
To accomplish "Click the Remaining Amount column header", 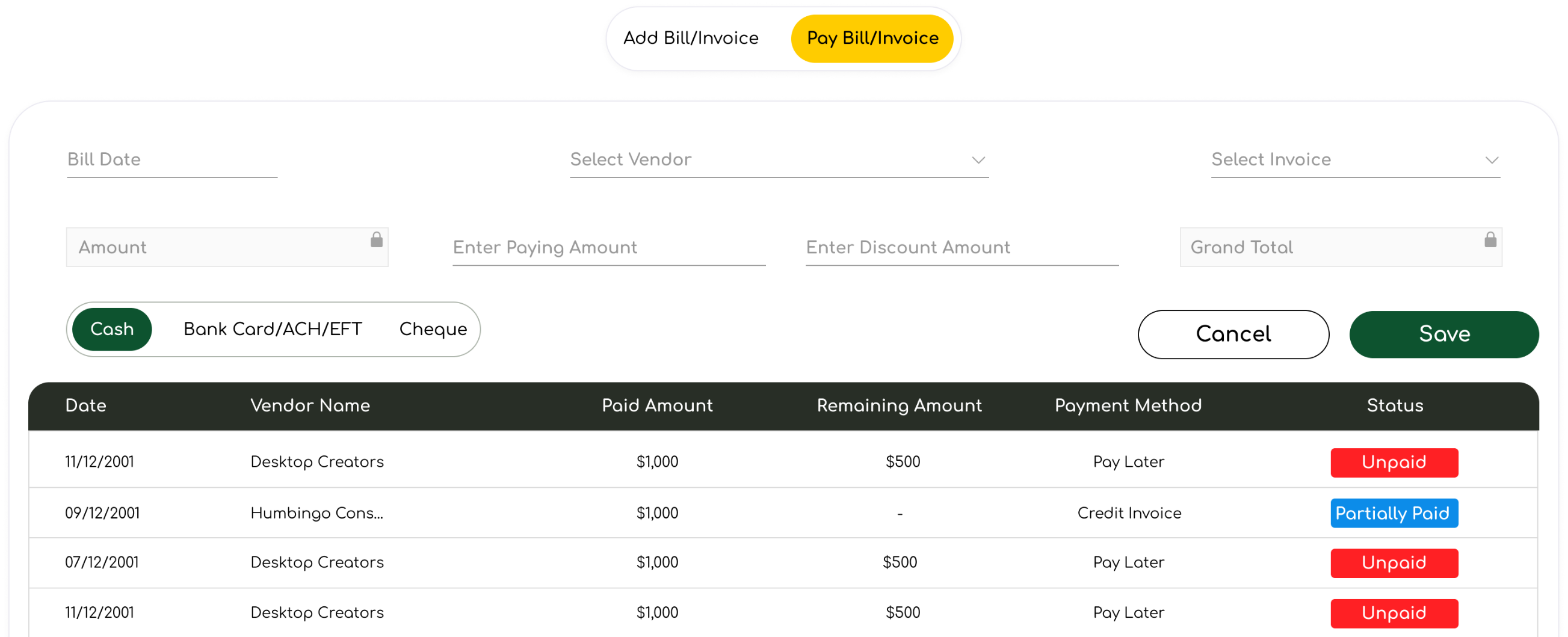I will pyautogui.click(x=899, y=406).
